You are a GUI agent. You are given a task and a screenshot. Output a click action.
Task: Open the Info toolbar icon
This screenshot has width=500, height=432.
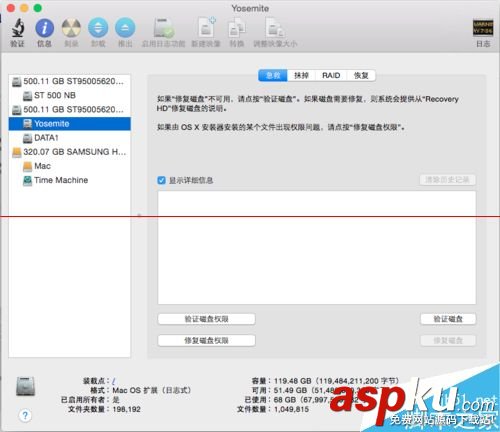[44, 28]
